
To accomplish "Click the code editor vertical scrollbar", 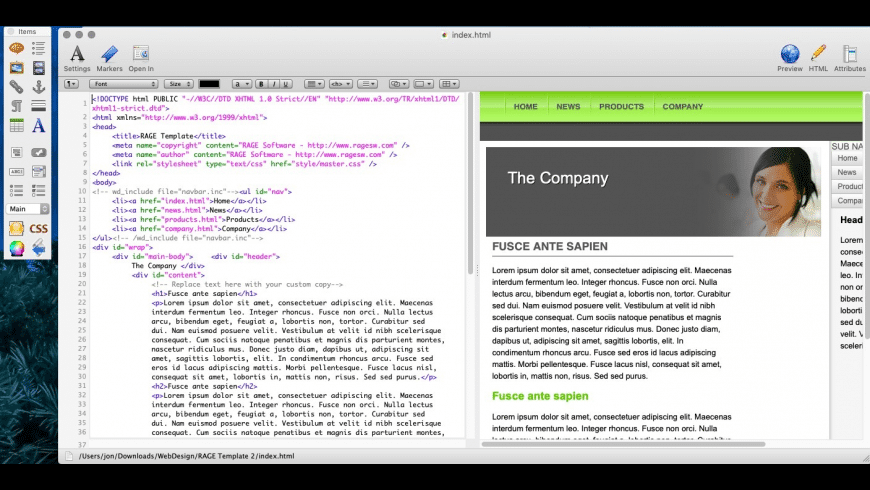I will coord(471,183).
